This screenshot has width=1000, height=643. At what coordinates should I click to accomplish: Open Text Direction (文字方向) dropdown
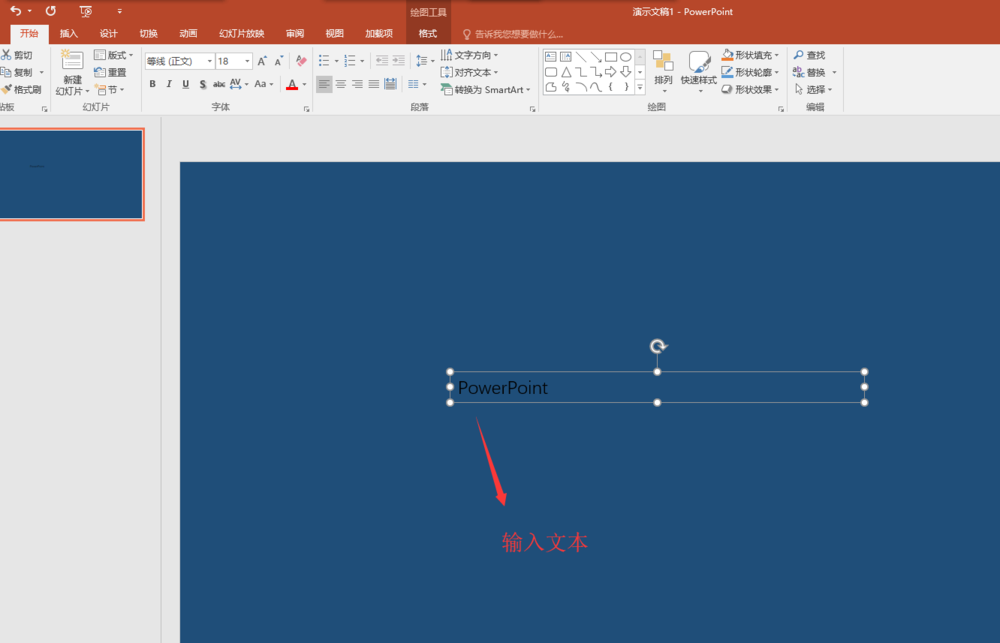click(469, 55)
